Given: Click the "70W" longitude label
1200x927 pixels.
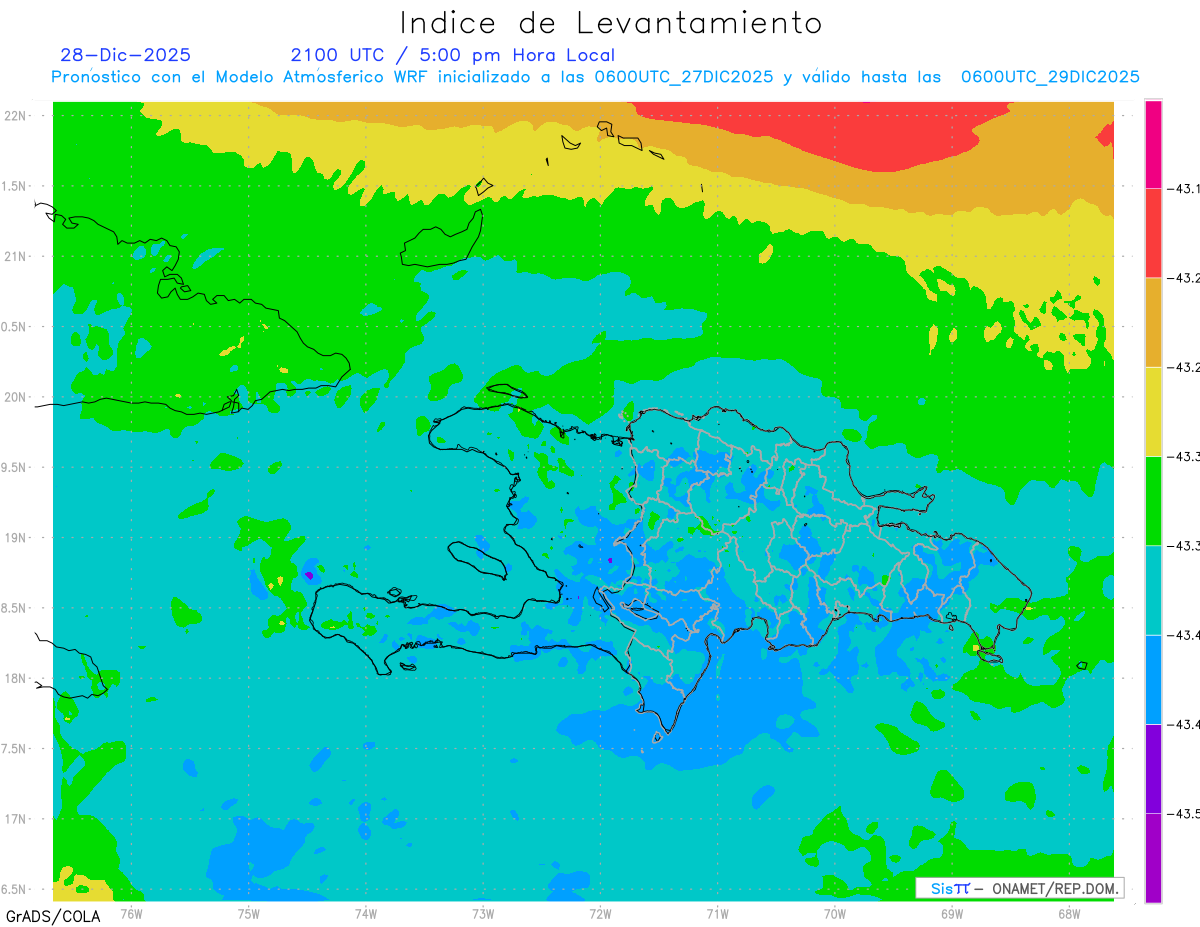Looking at the screenshot, I should click(x=835, y=912).
